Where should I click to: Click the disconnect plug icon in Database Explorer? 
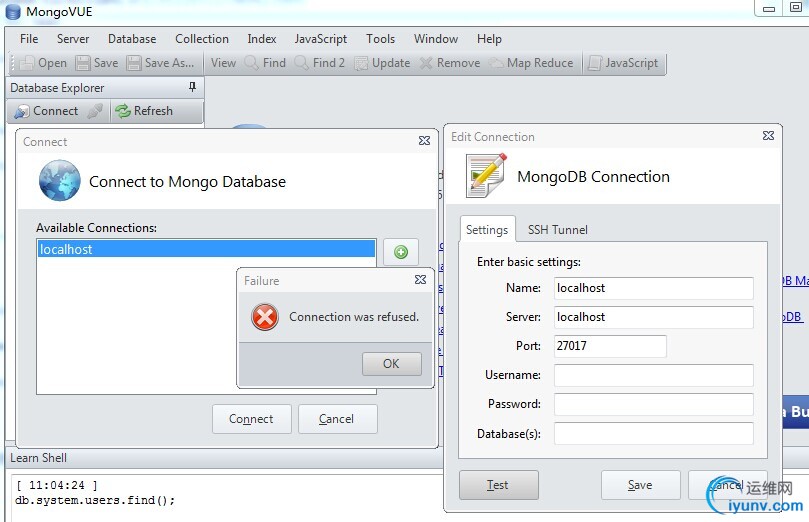pos(95,111)
